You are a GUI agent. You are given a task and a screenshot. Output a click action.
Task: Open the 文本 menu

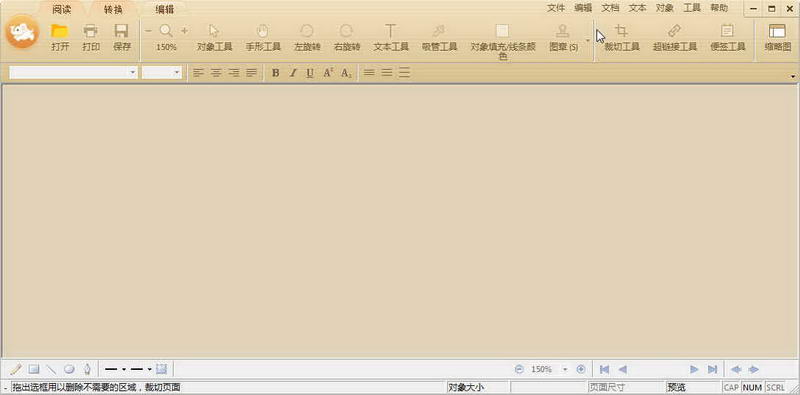(637, 8)
